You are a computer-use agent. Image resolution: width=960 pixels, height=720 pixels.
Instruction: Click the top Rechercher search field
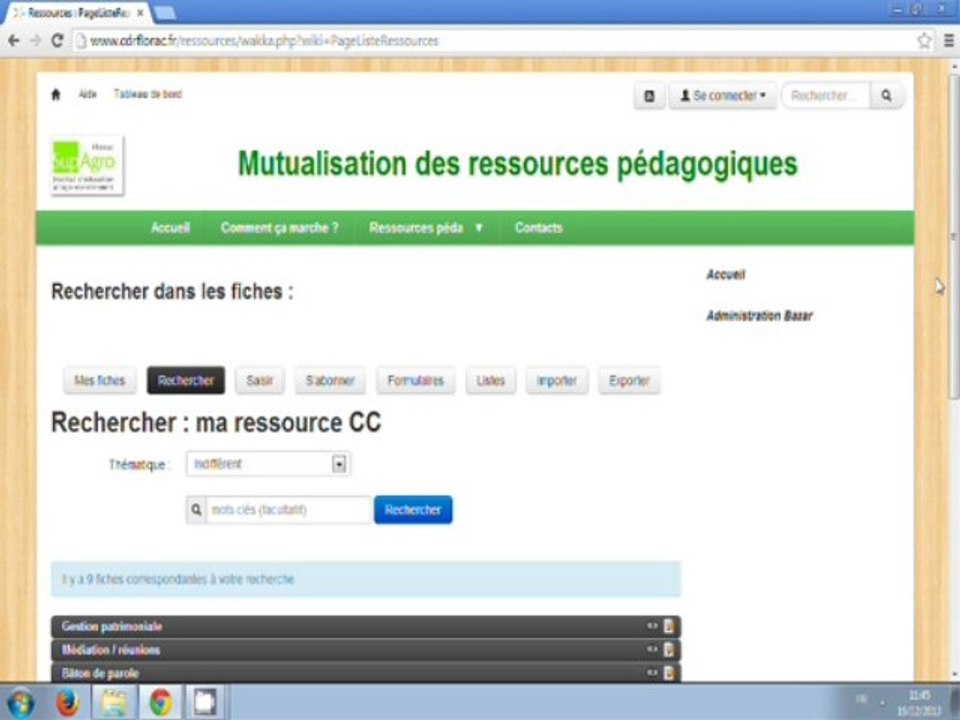(x=826, y=96)
